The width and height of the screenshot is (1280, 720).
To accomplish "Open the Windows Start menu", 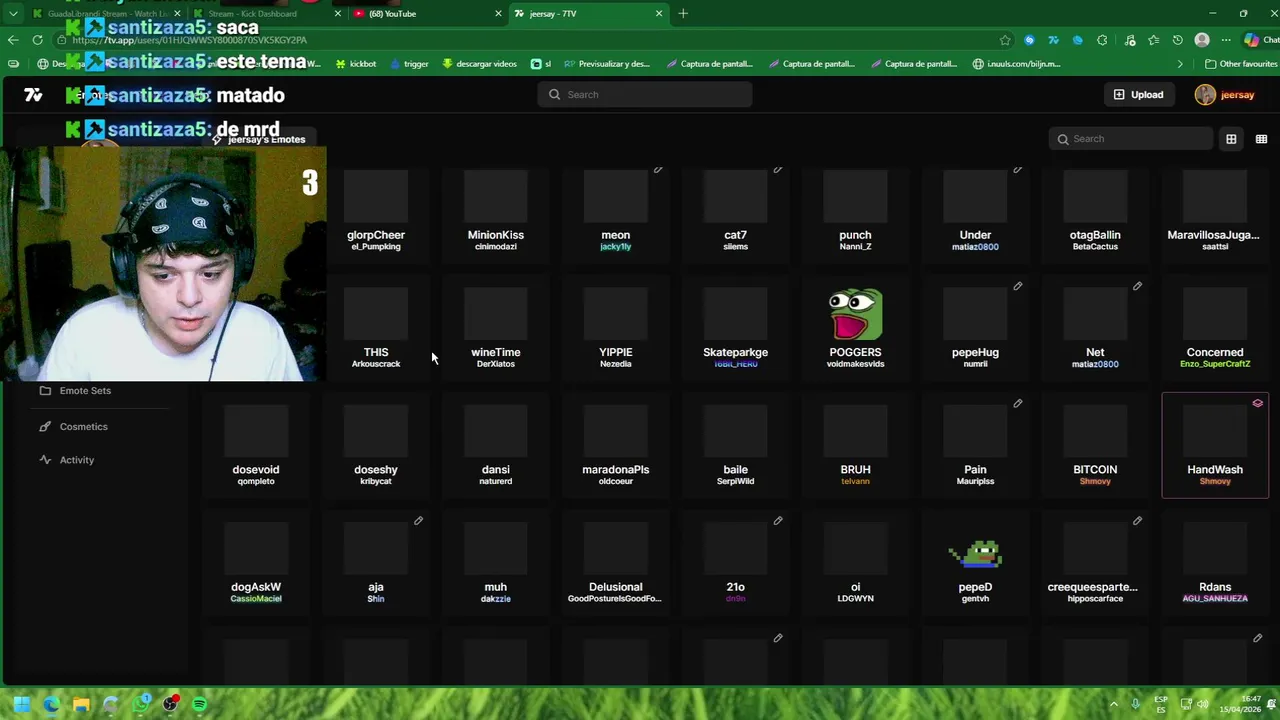I will coord(21,704).
